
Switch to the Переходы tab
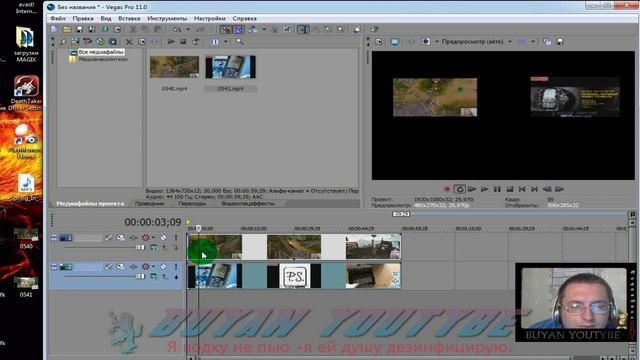click(x=192, y=203)
